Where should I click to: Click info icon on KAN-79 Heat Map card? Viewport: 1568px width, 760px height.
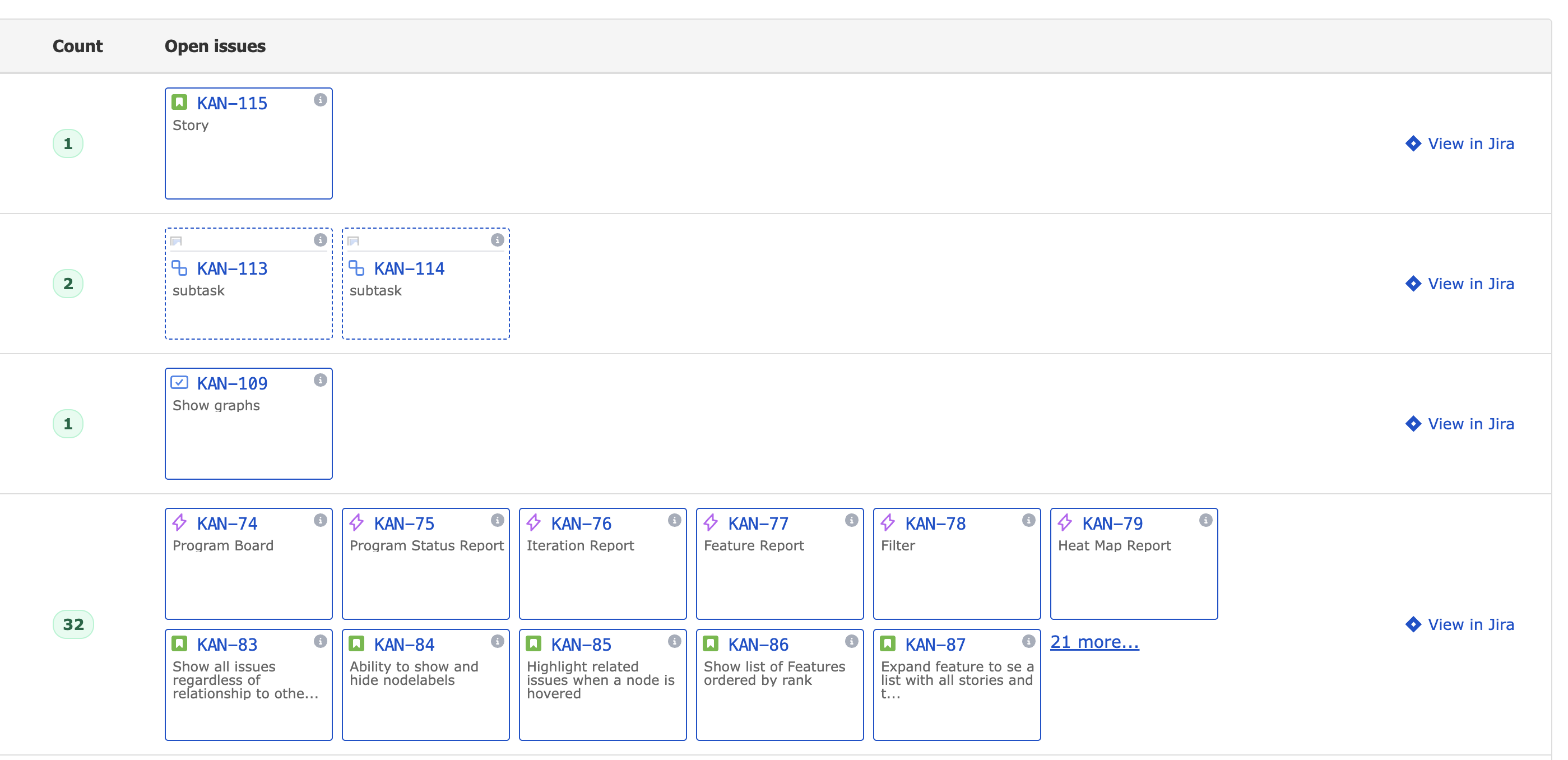click(1205, 520)
